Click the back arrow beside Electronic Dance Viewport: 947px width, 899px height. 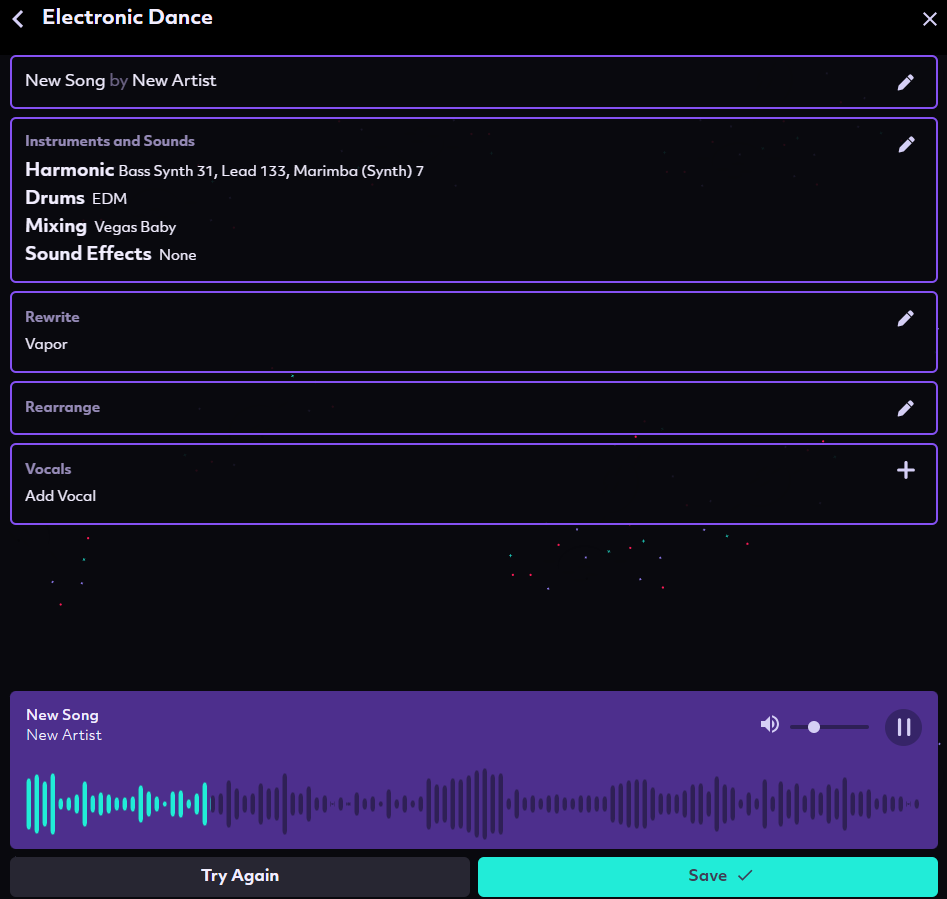coord(18,18)
